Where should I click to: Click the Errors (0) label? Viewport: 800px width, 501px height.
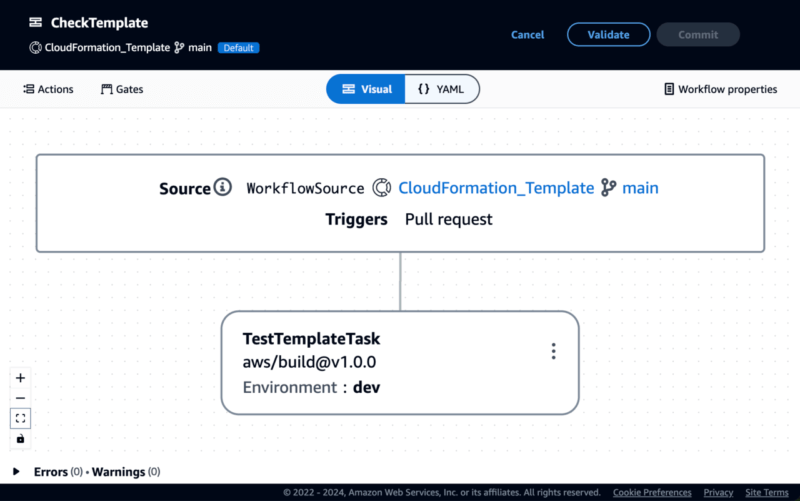tap(58, 472)
